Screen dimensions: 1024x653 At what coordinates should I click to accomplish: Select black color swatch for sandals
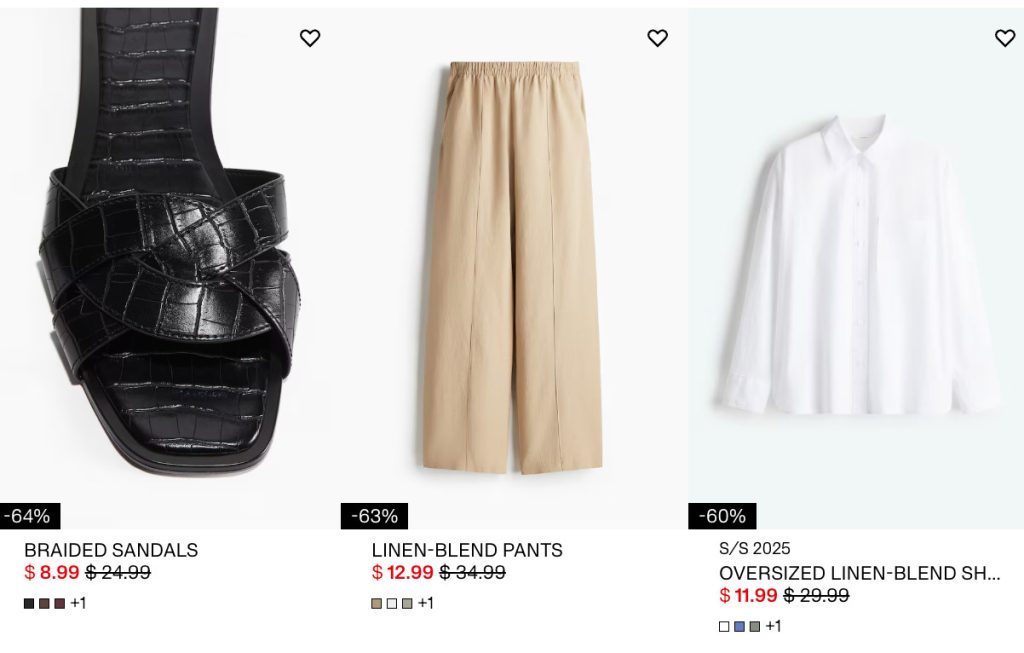[29, 603]
